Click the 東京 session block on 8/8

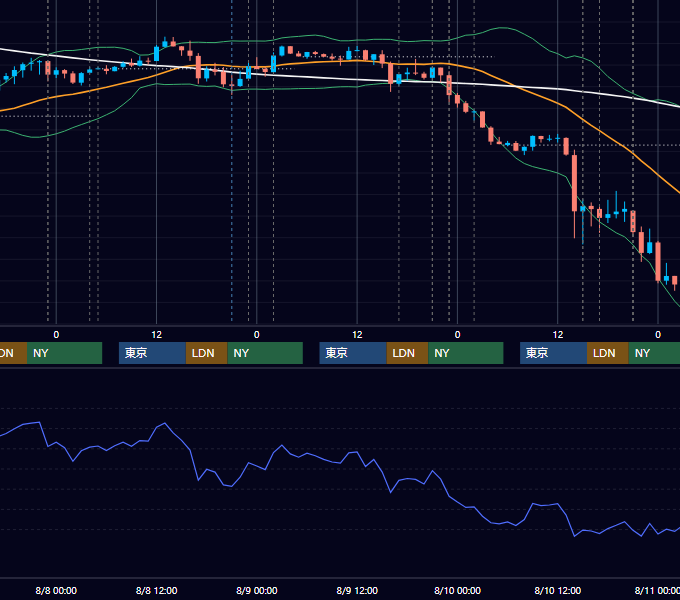[152, 353]
